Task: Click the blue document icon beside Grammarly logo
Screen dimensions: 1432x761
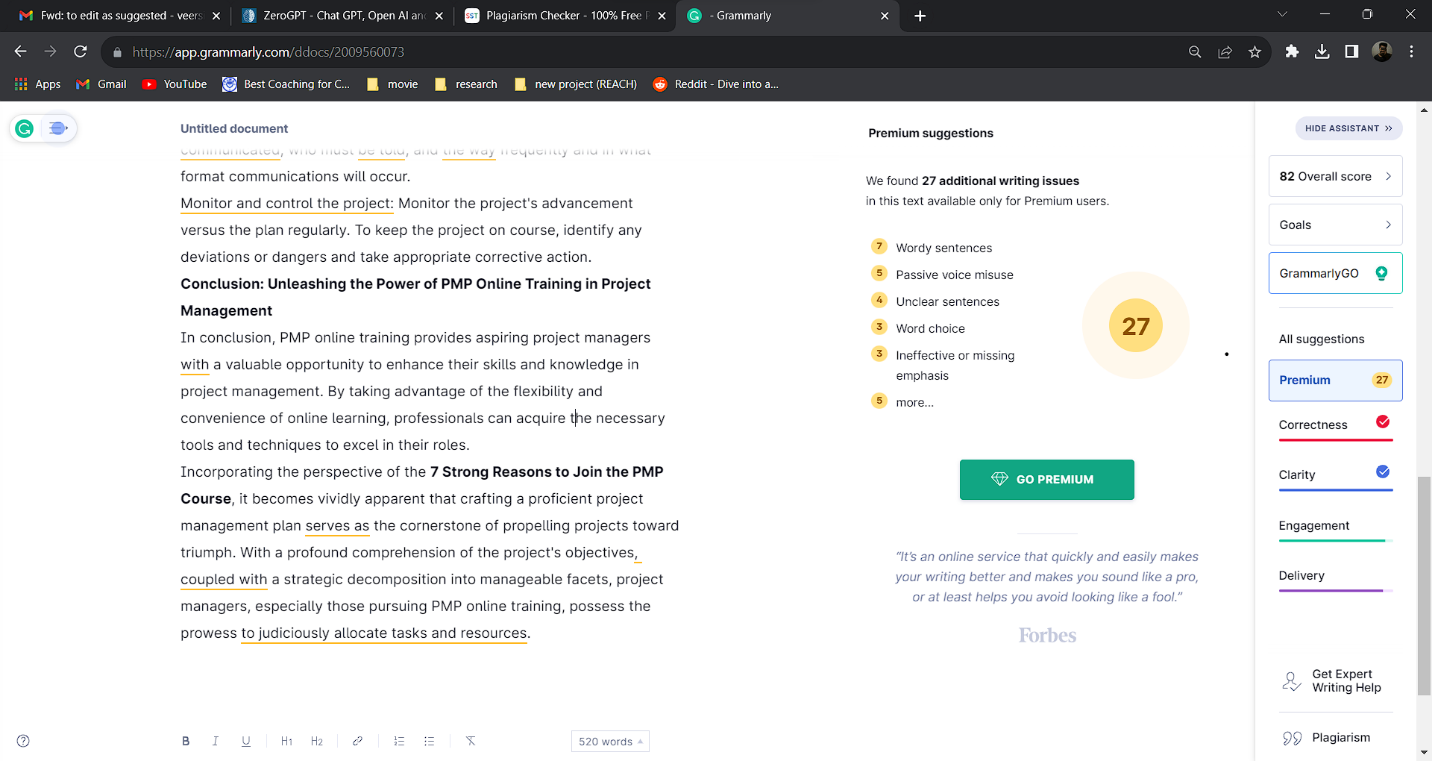Action: (x=58, y=128)
